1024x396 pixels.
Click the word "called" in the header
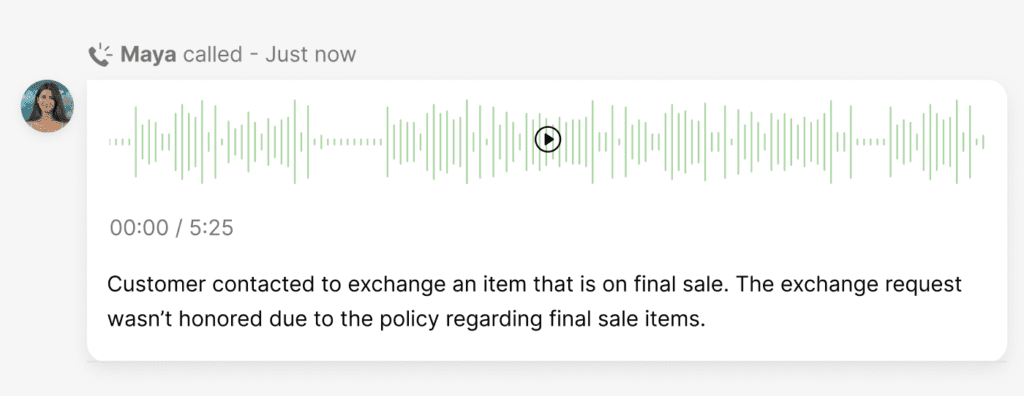[212, 54]
